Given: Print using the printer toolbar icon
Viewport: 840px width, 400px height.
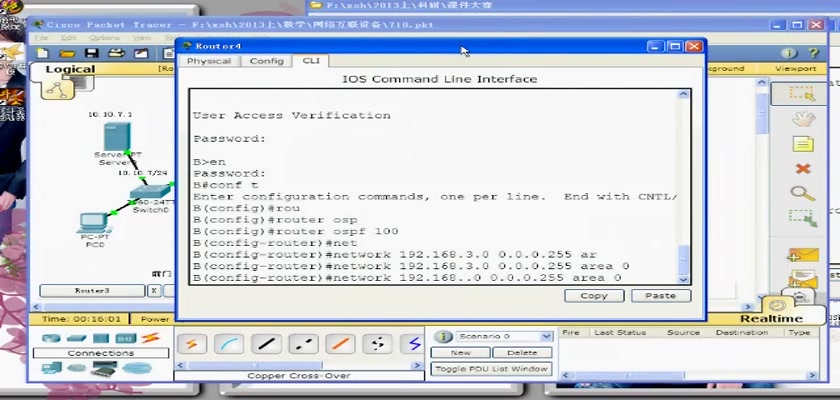Looking at the screenshot, I should (116, 53).
